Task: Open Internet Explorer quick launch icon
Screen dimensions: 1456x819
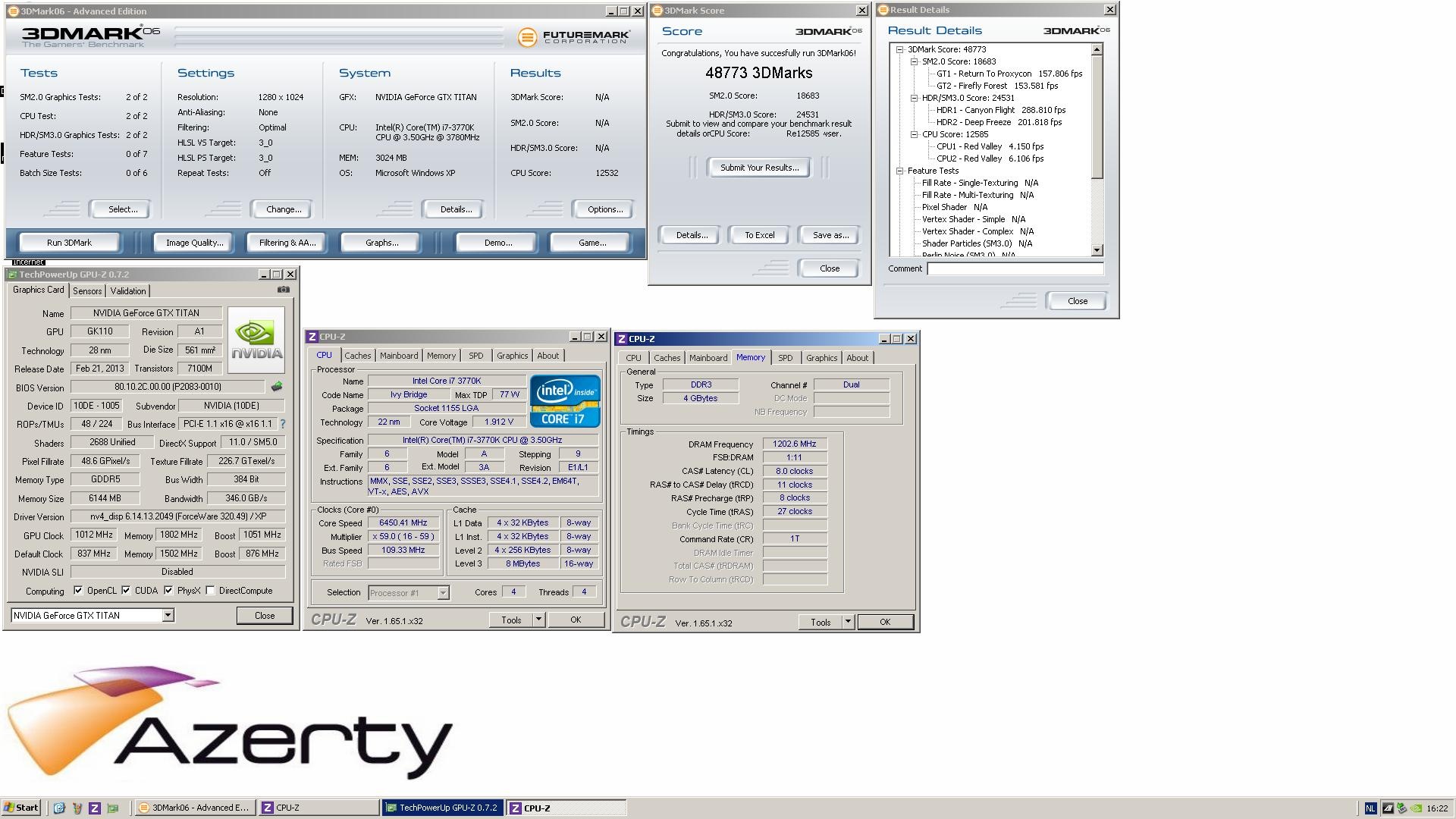Action: pos(59,808)
